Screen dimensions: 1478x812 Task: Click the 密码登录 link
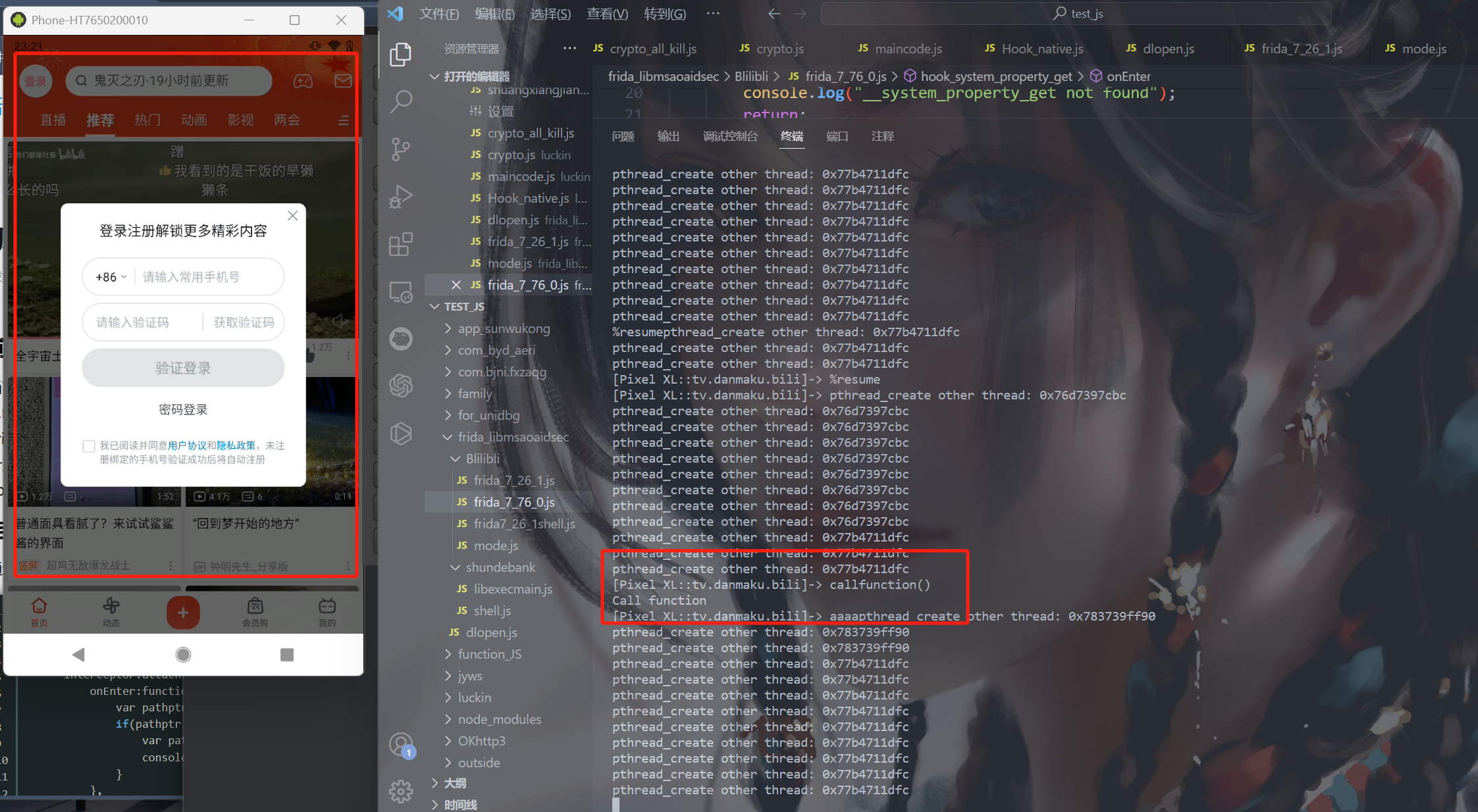[x=183, y=409]
